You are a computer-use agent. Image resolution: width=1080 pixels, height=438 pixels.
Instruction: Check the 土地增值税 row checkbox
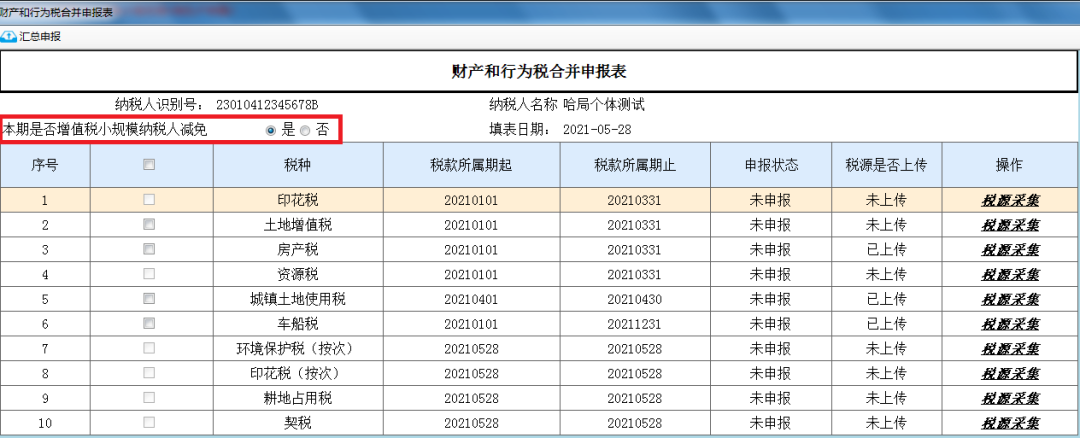pyautogui.click(x=149, y=225)
